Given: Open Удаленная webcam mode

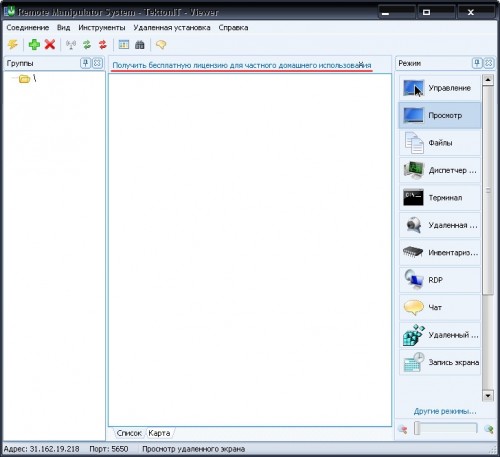Looking at the screenshot, I should (x=440, y=225).
